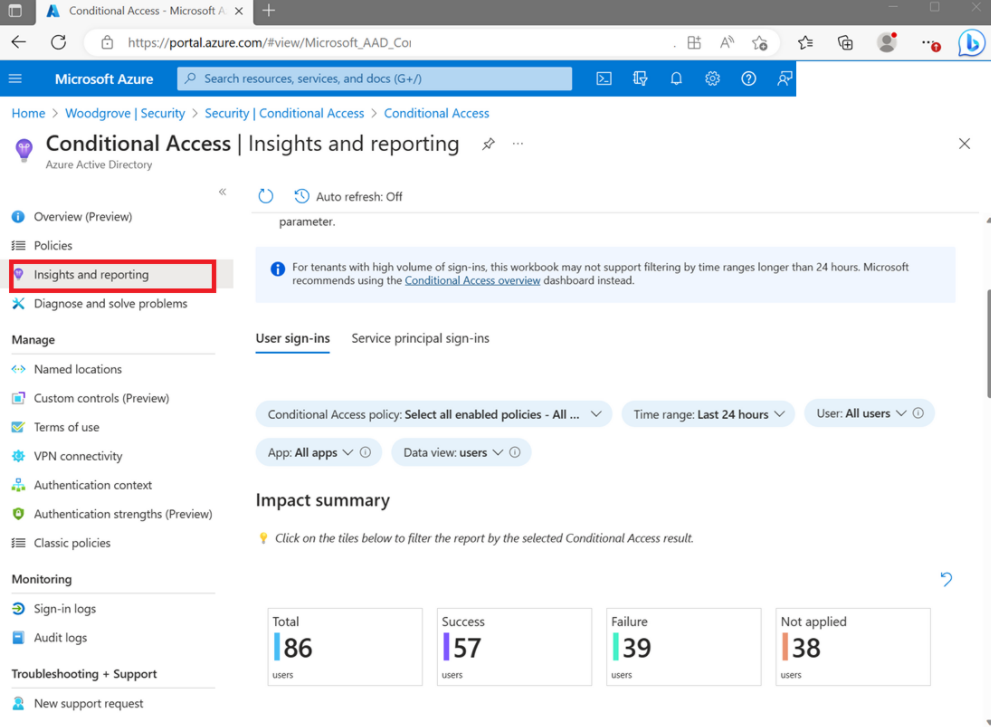991x727 pixels.
Task: Open the Time range dropdown
Action: [707, 413]
